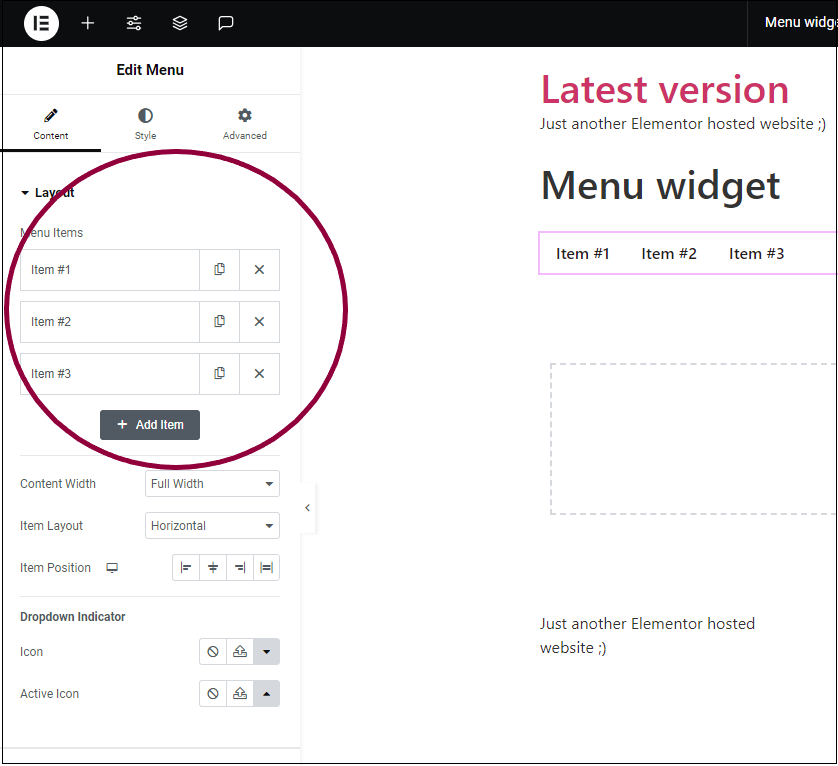This screenshot has height=766, width=838.
Task: Duplicate menu Item #1
Action: tap(219, 270)
